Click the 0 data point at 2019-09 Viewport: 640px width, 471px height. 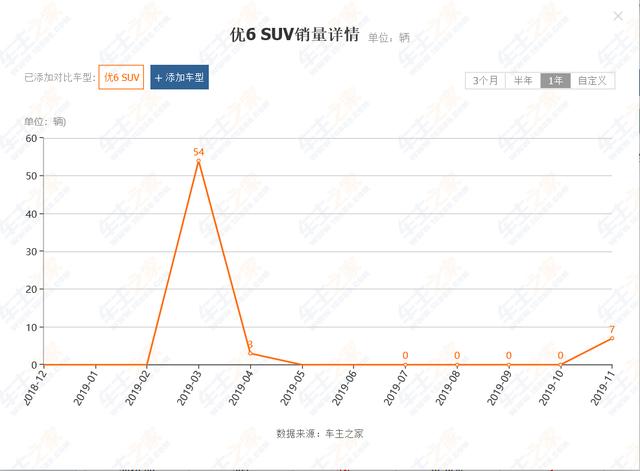pyautogui.click(x=509, y=364)
